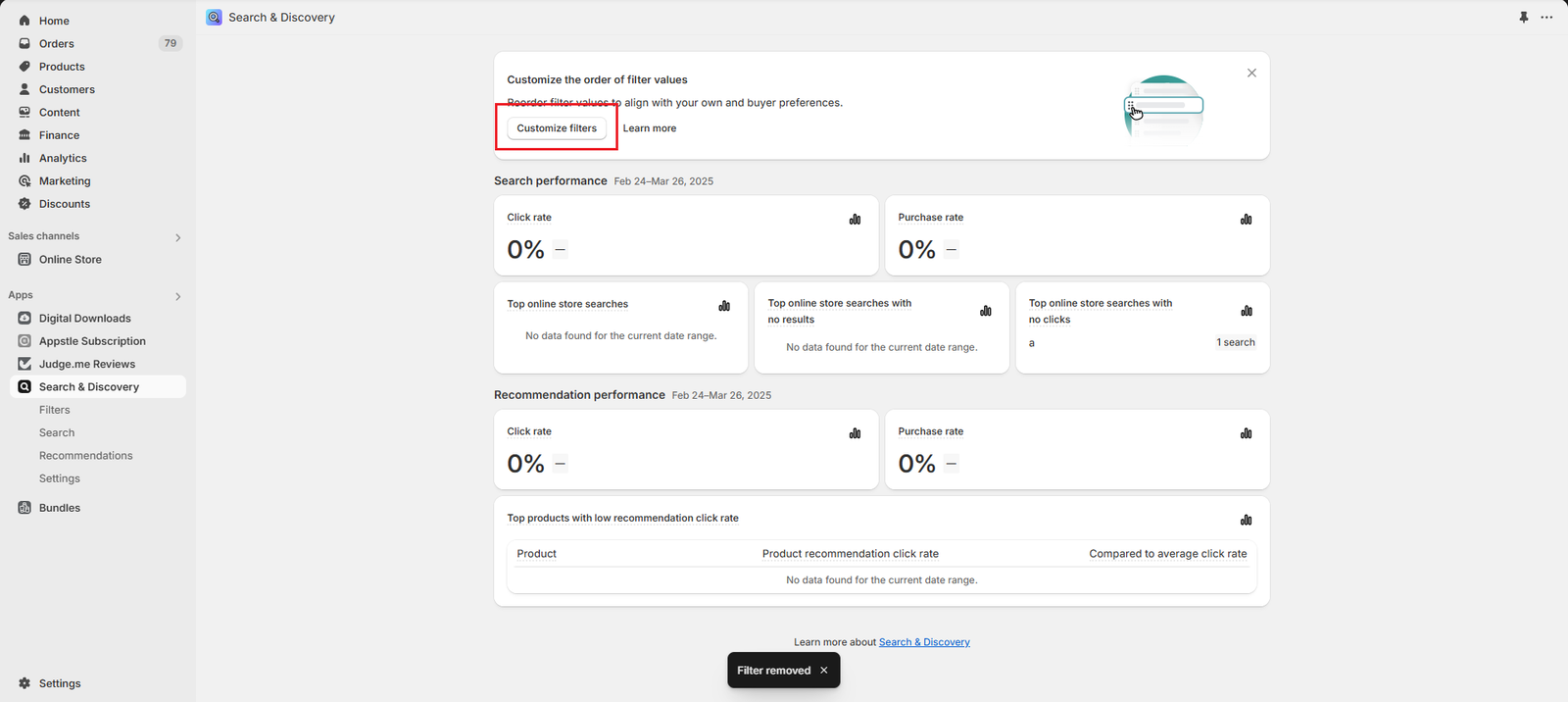Open report icon for searches with no results
Image resolution: width=1568 pixels, height=702 pixels.
[985, 311]
